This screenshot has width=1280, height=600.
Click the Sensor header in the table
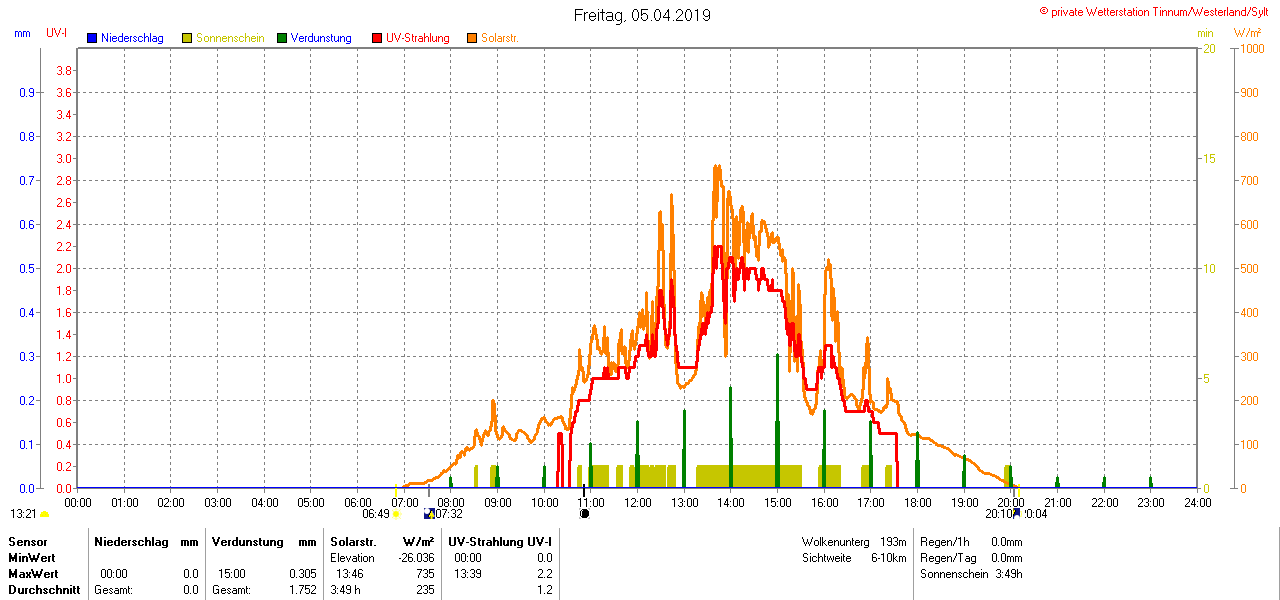click(27, 541)
